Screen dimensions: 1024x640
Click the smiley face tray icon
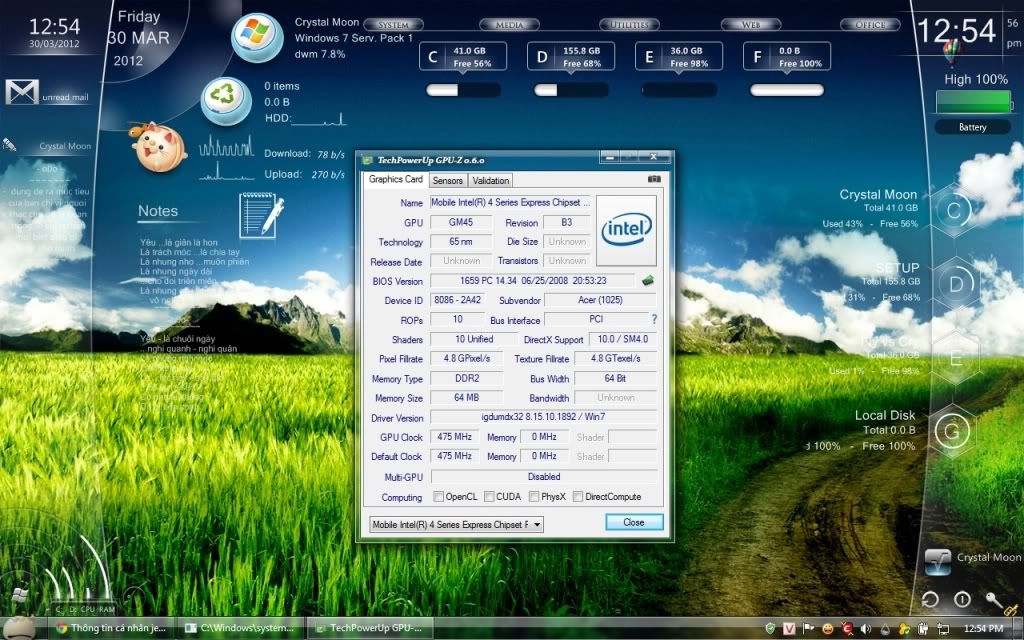pyautogui.click(x=827, y=628)
